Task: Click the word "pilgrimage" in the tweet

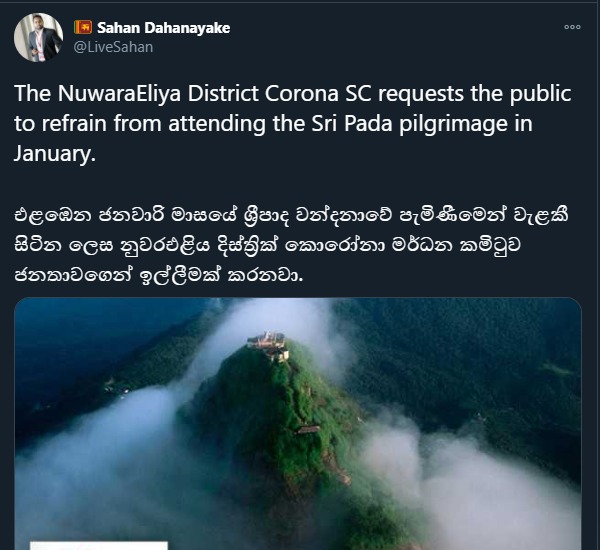Action: [454, 124]
